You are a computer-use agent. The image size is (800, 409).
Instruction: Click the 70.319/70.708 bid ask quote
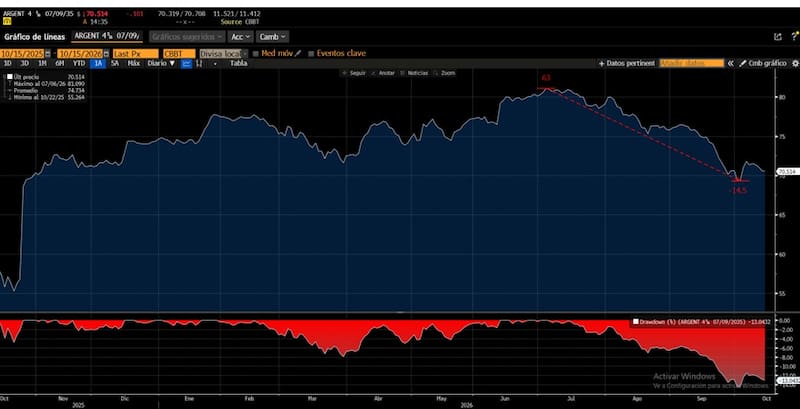182,14
